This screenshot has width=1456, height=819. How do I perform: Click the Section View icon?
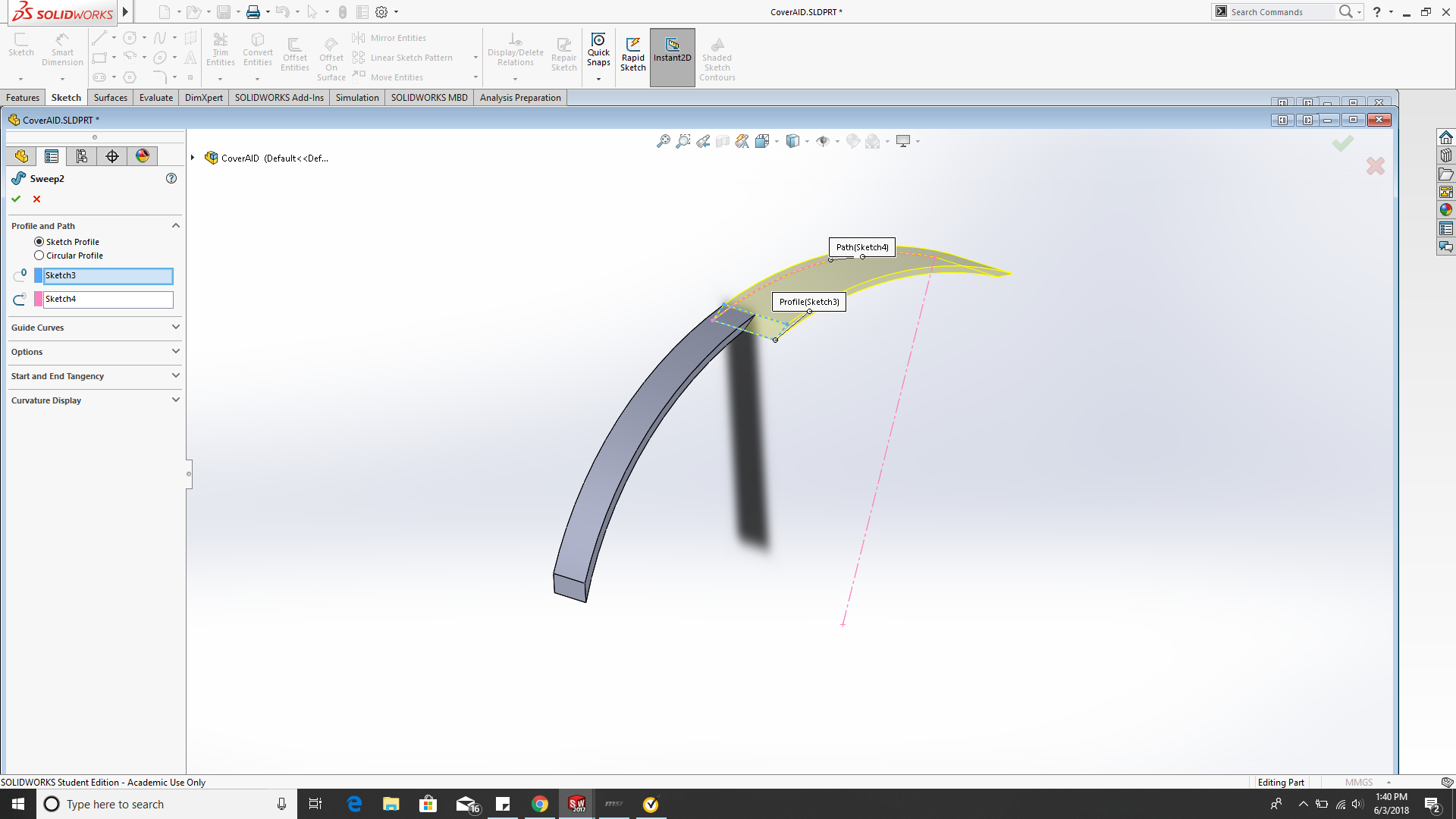(723, 141)
